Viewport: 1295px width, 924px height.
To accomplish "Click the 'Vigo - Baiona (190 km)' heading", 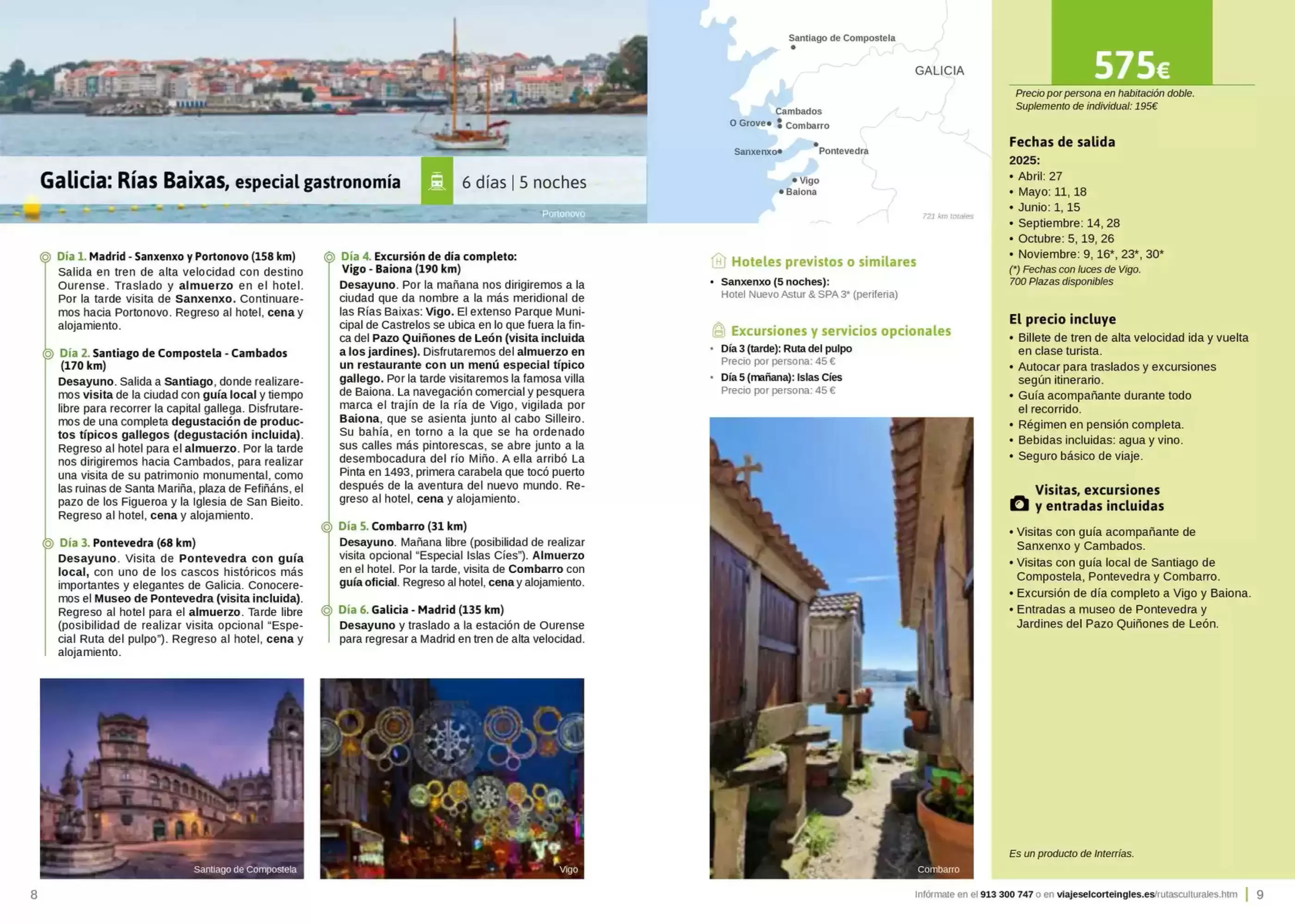I will (x=401, y=268).
